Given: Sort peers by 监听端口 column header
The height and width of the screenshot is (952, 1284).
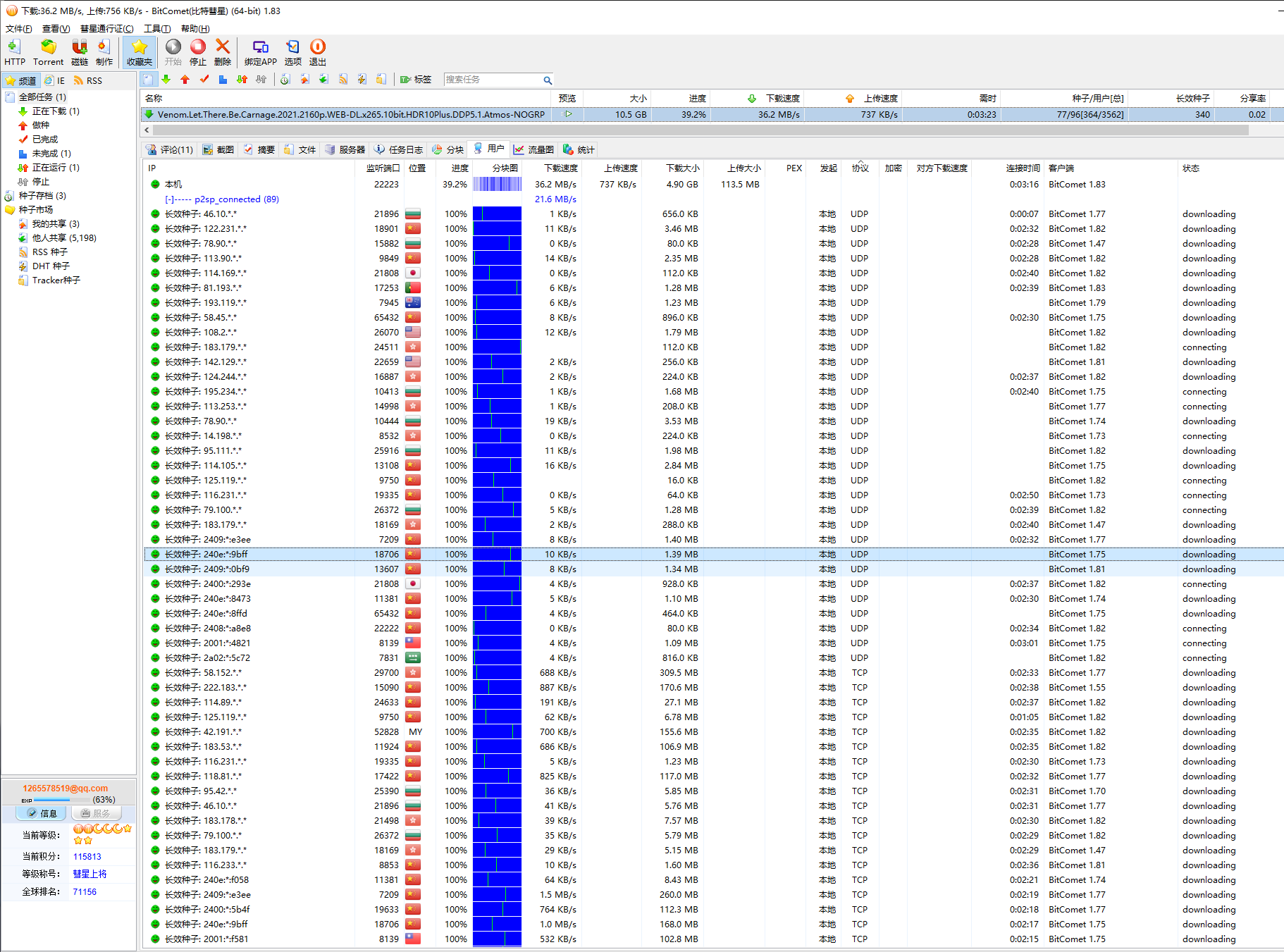Looking at the screenshot, I should (383, 168).
